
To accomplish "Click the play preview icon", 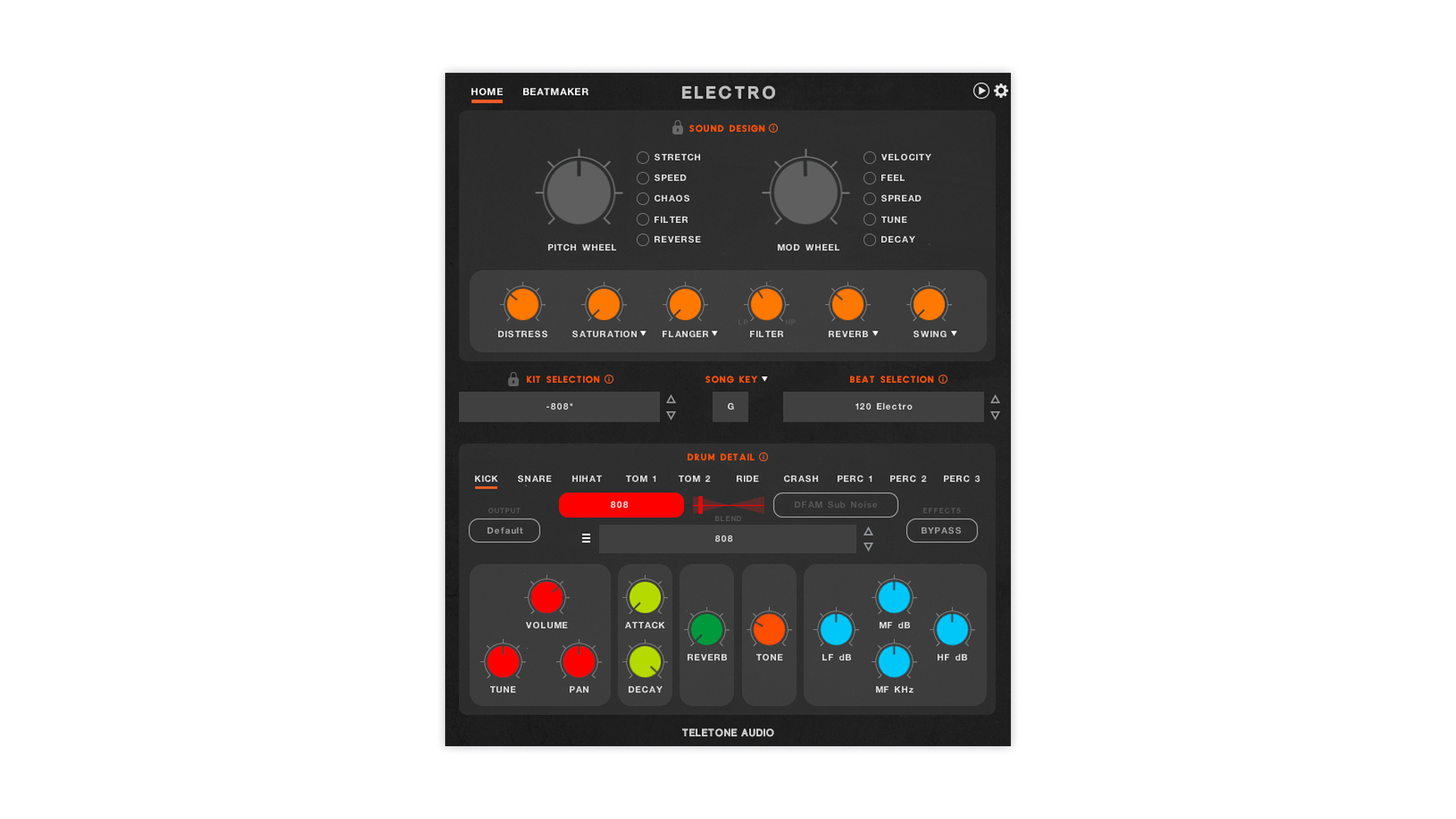I will pyautogui.click(x=981, y=91).
